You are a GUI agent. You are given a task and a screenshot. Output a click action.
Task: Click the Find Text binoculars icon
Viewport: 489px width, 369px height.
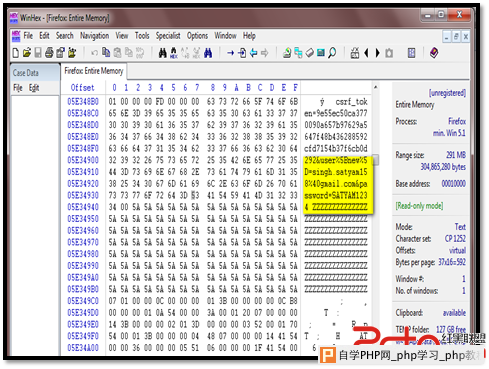coord(163,53)
